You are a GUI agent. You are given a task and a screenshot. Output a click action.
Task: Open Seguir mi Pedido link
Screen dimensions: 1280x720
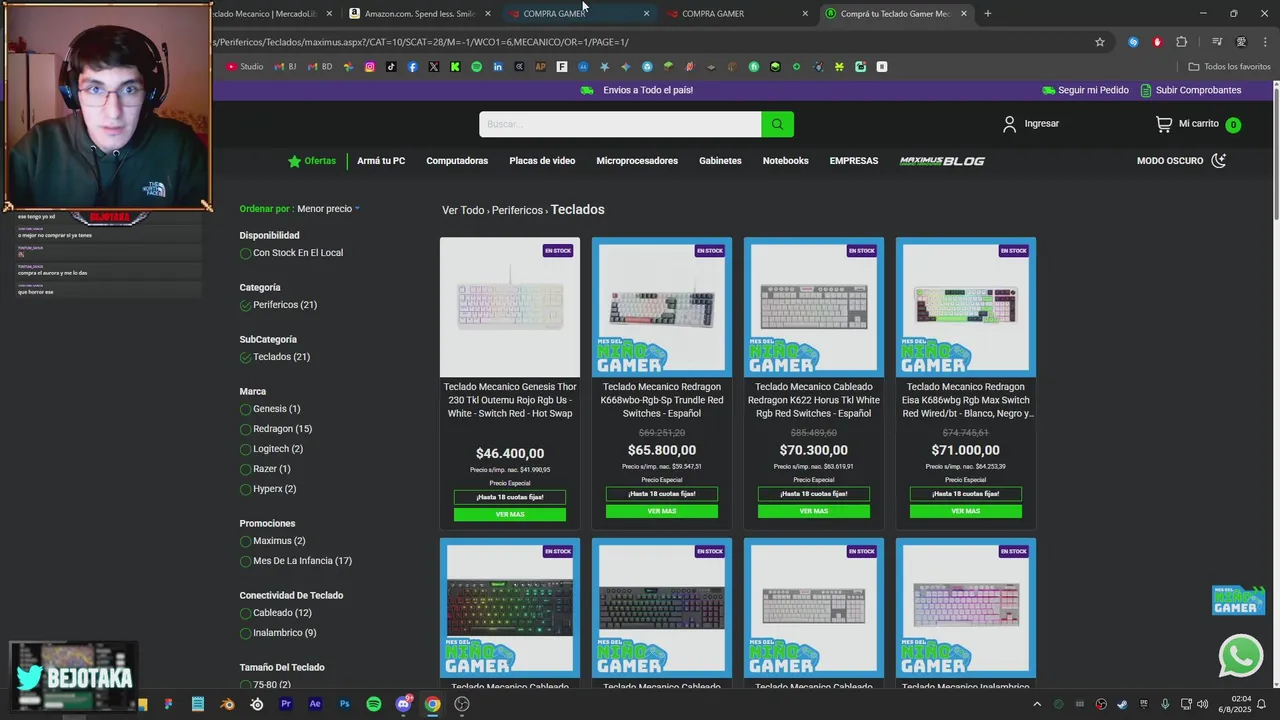point(1085,90)
